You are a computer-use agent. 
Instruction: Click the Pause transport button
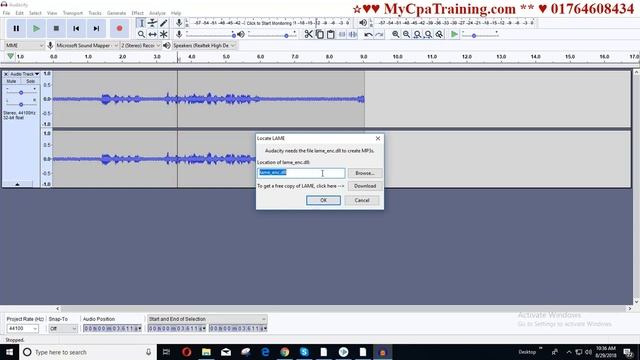click(16, 28)
